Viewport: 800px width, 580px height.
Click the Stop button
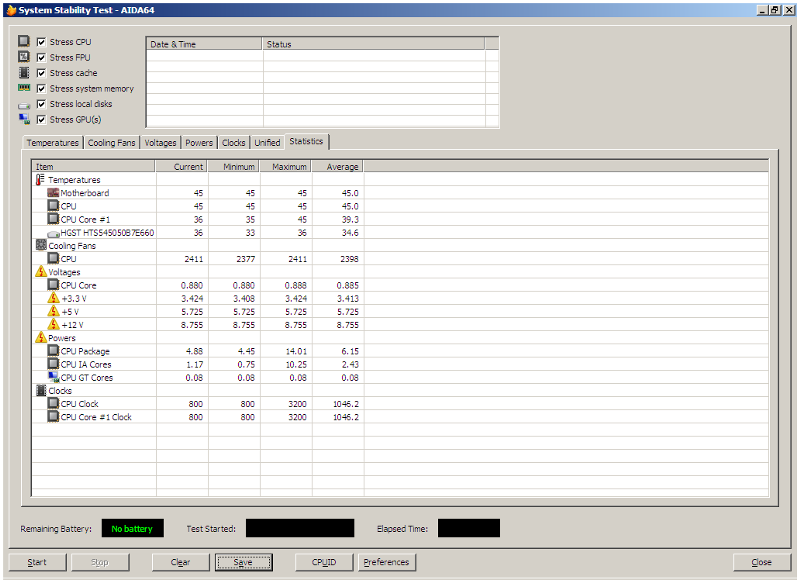click(x=99, y=562)
